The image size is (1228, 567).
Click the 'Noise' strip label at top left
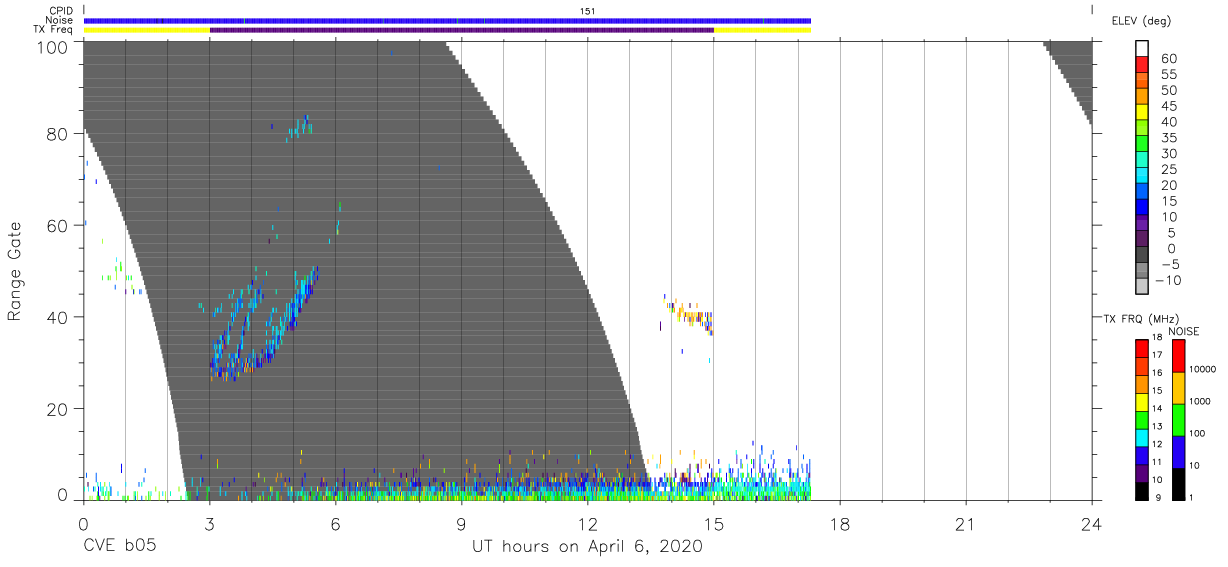click(x=59, y=20)
